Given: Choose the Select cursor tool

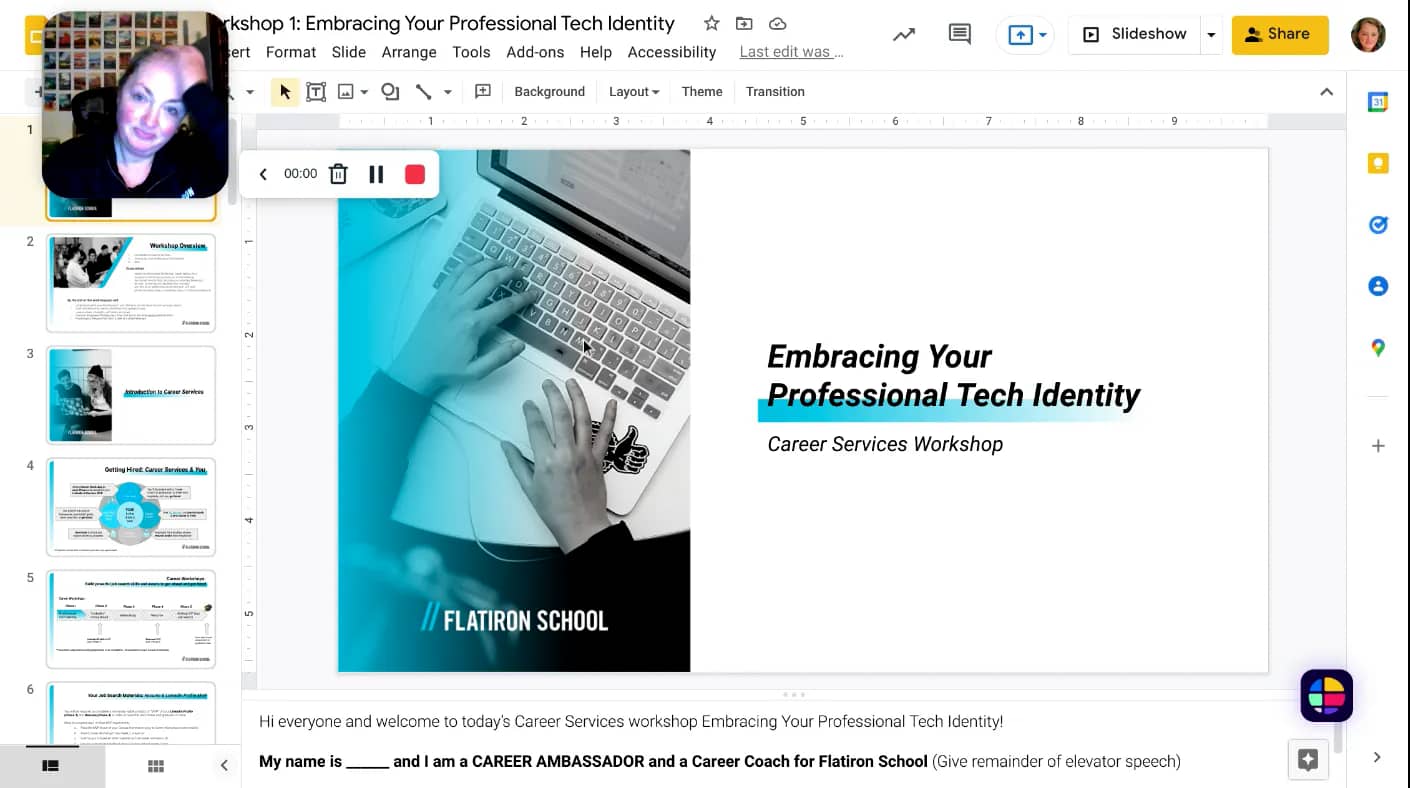Looking at the screenshot, I should (x=285, y=92).
